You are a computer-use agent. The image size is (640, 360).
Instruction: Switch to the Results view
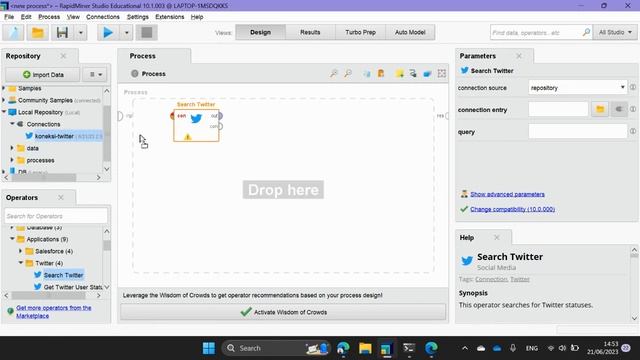coord(310,32)
